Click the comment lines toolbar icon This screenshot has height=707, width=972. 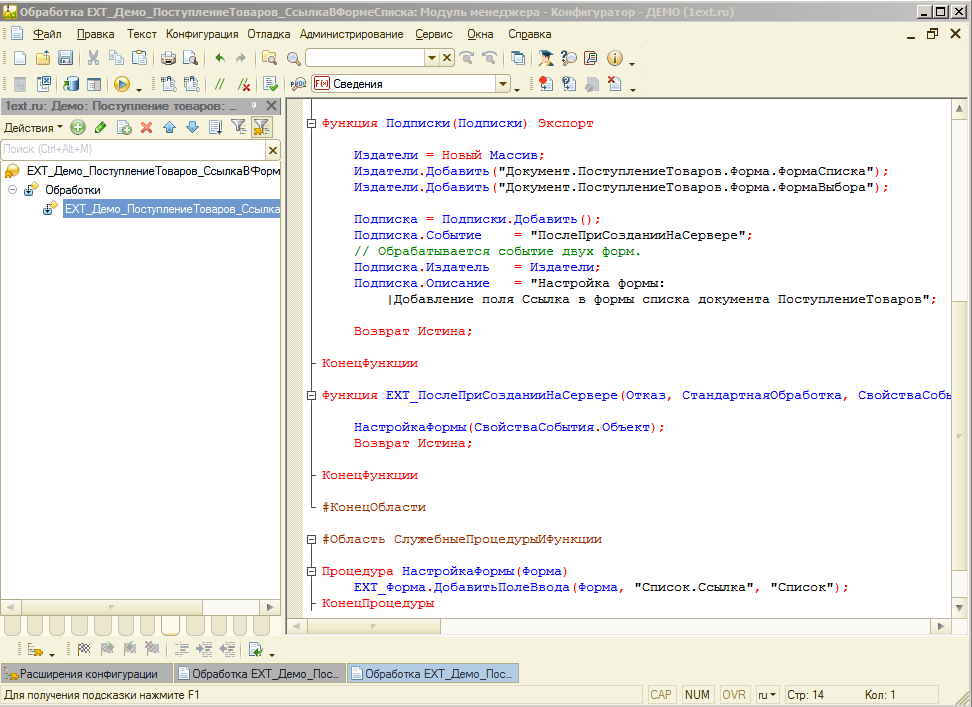click(219, 83)
